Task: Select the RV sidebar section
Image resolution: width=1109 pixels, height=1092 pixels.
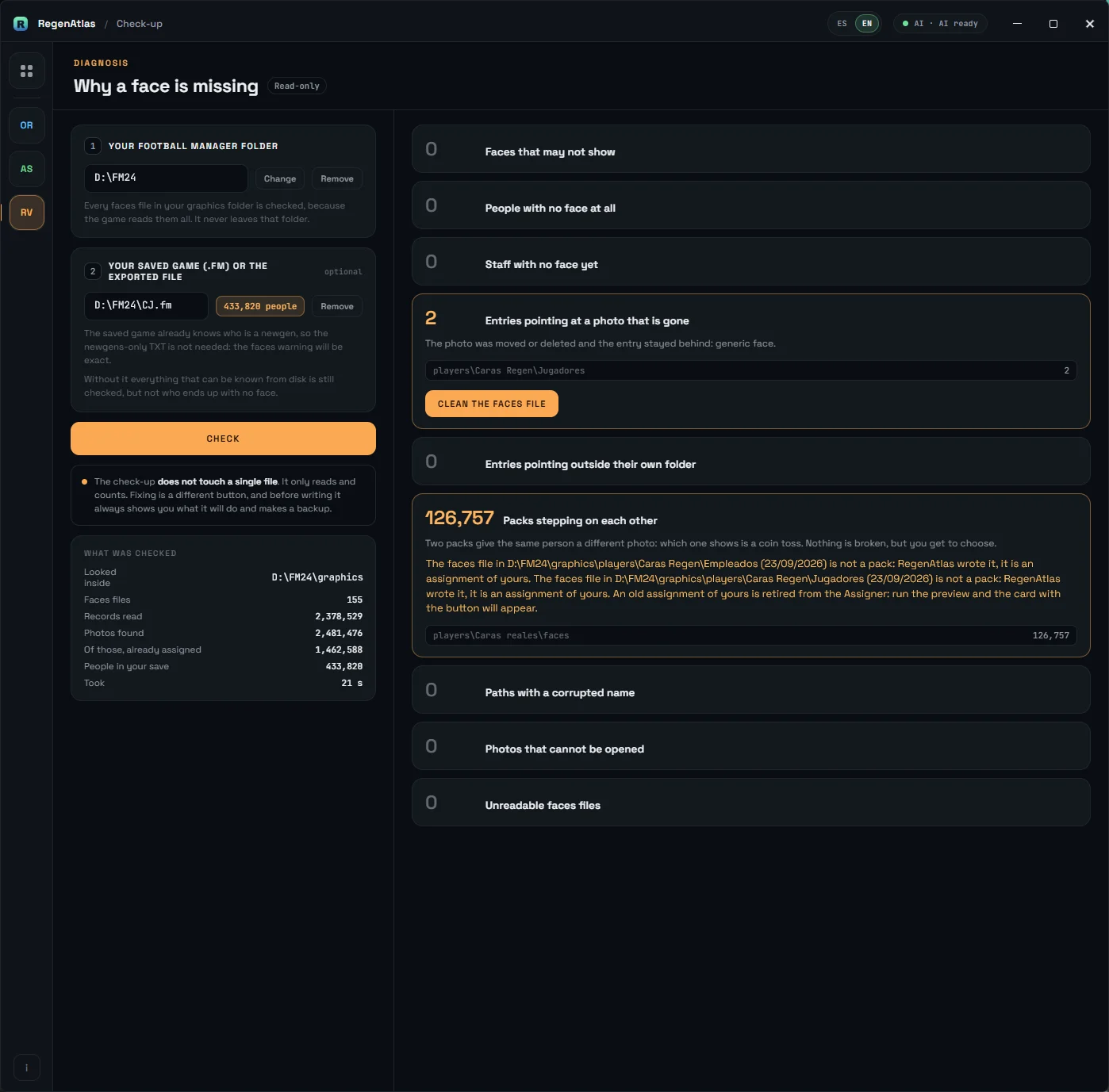Action: (x=26, y=213)
